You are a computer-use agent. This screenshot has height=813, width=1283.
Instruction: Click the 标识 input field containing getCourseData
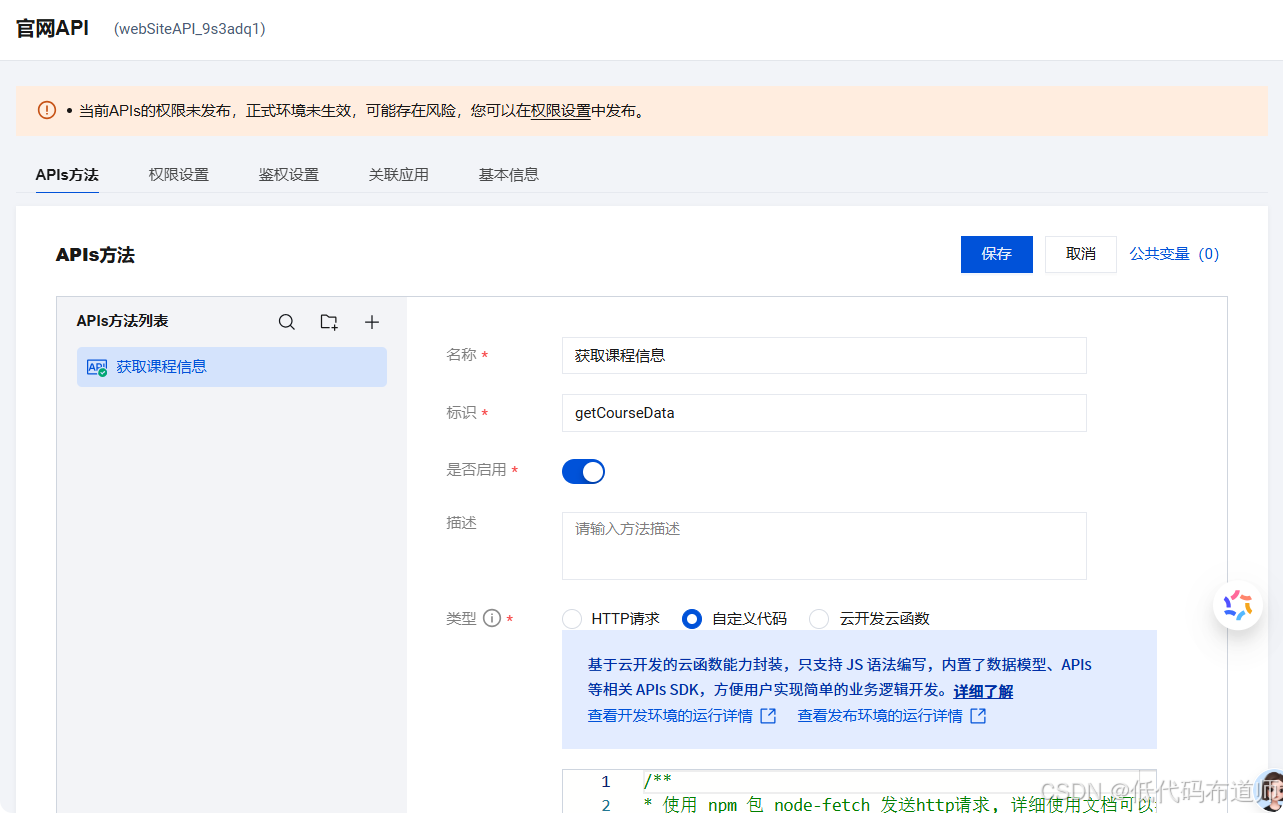[824, 413]
